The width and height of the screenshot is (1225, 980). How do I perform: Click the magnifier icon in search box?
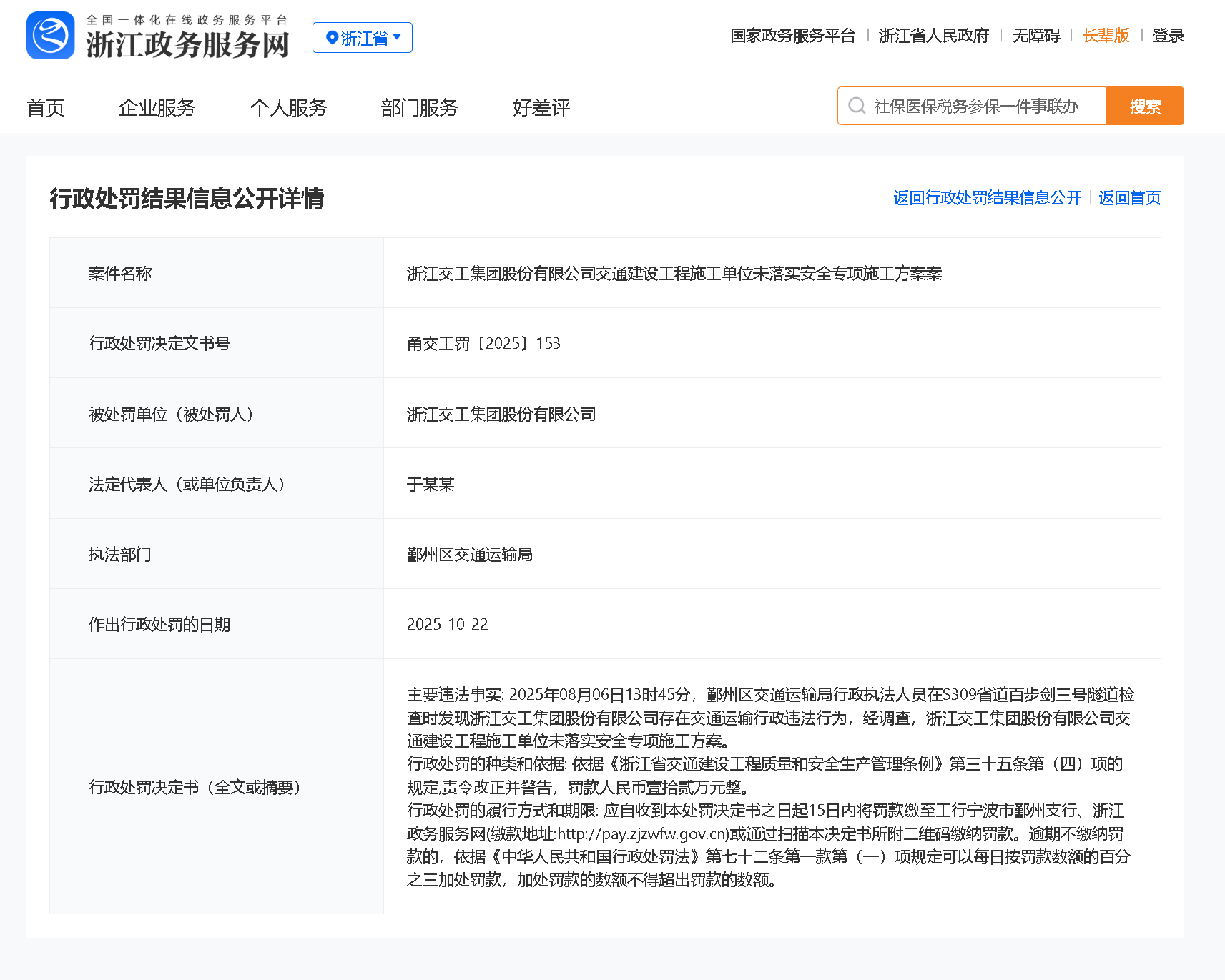pyautogui.click(x=856, y=107)
